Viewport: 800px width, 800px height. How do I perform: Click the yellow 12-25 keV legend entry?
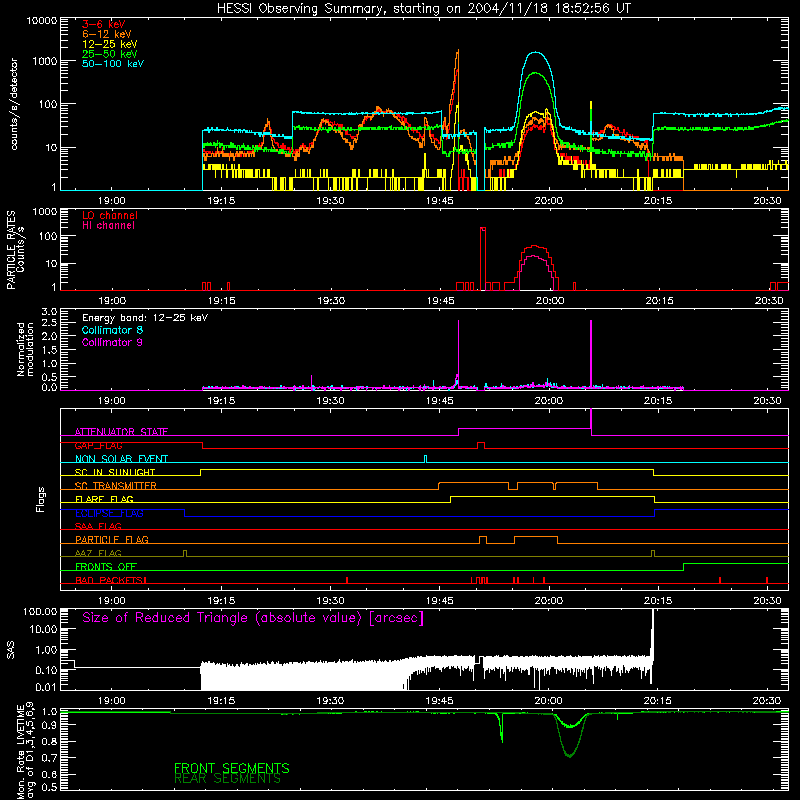[x=110, y=44]
